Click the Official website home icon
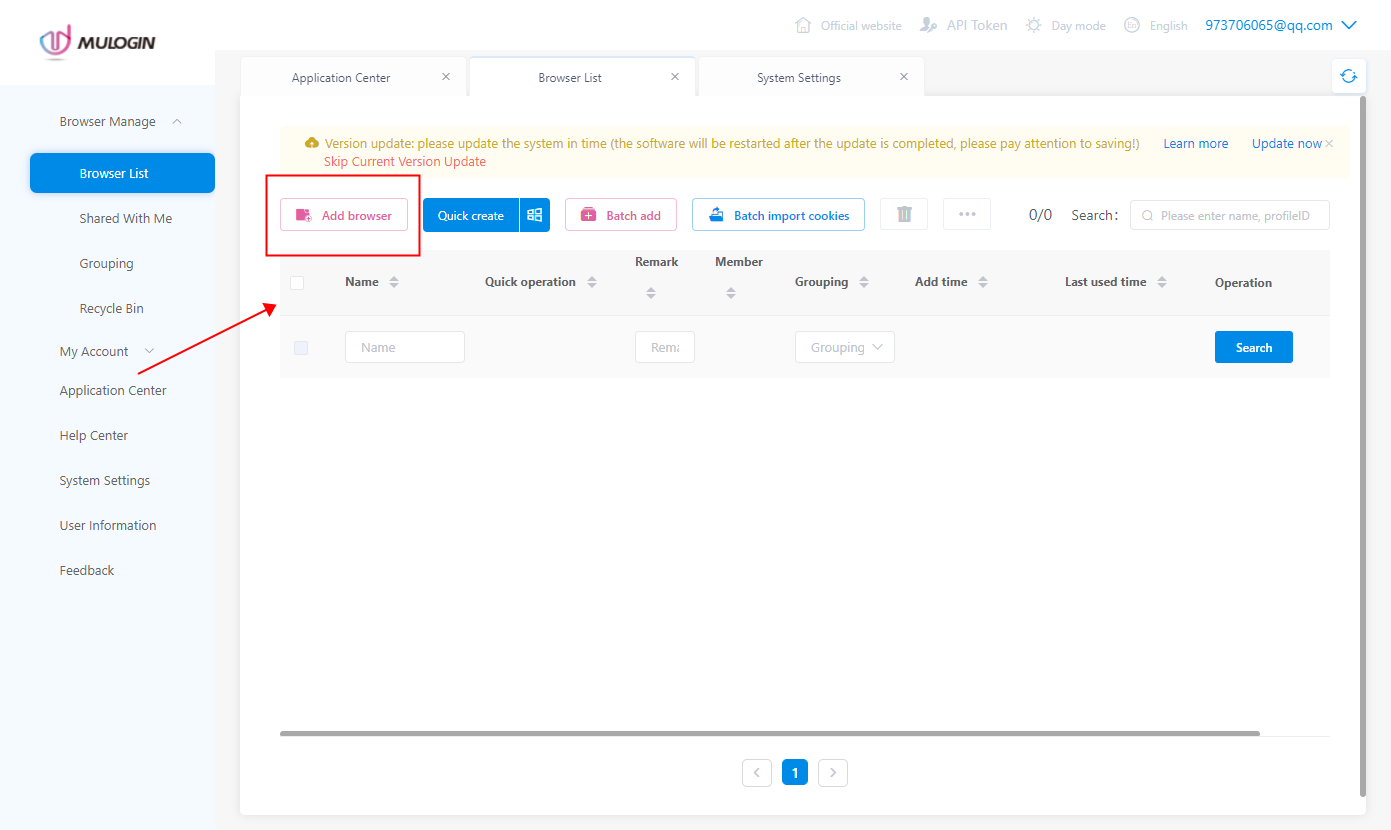Image resolution: width=1391 pixels, height=830 pixels. 803,25
